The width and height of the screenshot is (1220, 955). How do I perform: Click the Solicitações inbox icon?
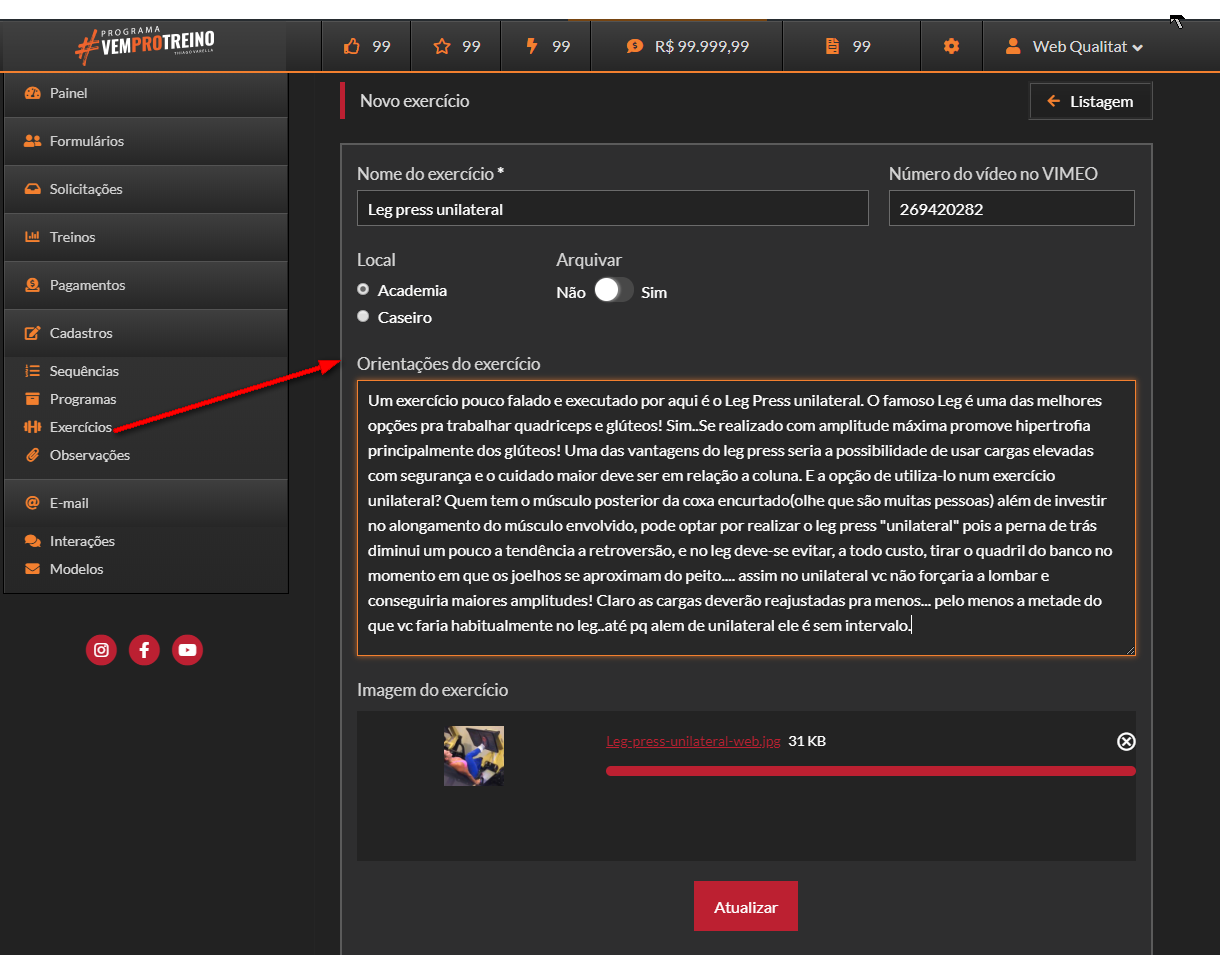[x=32, y=189]
